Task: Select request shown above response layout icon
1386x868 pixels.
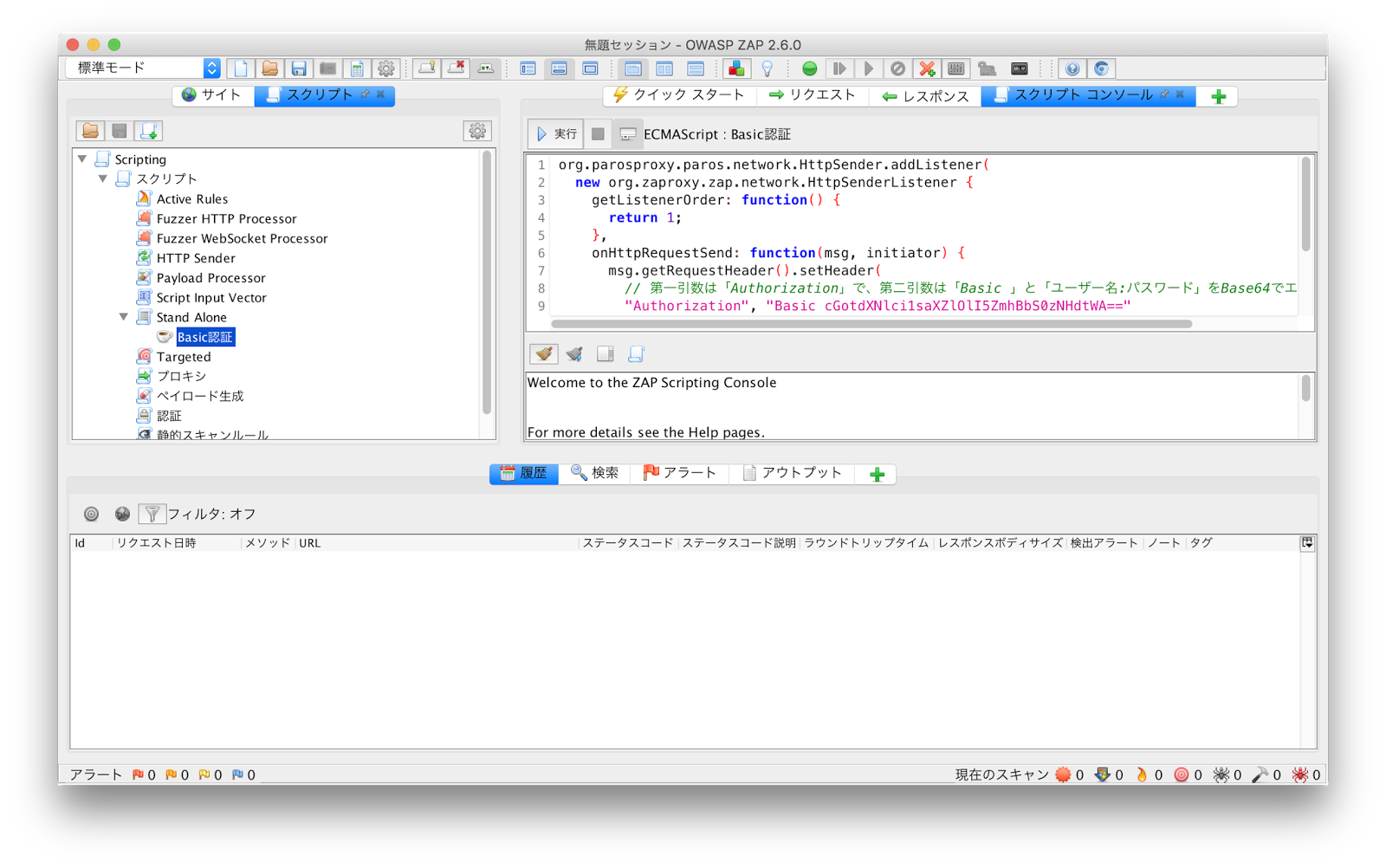Action: pyautogui.click(x=695, y=68)
